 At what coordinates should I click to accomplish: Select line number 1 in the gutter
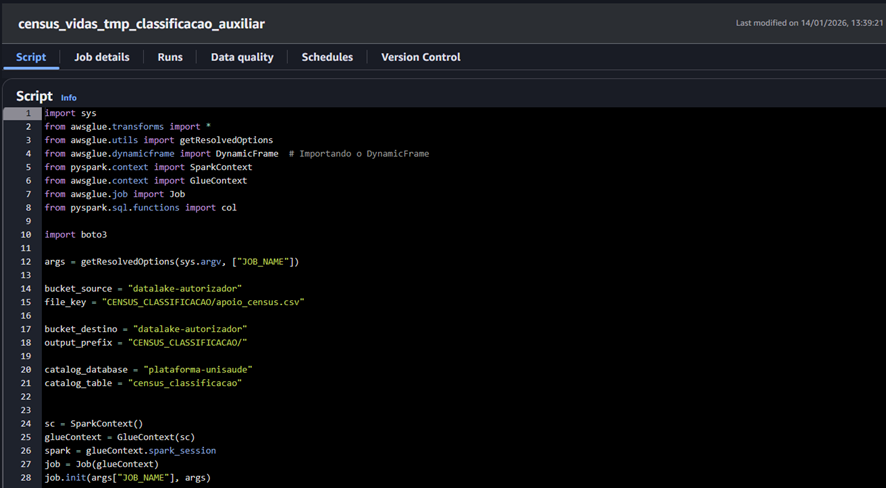(x=28, y=114)
